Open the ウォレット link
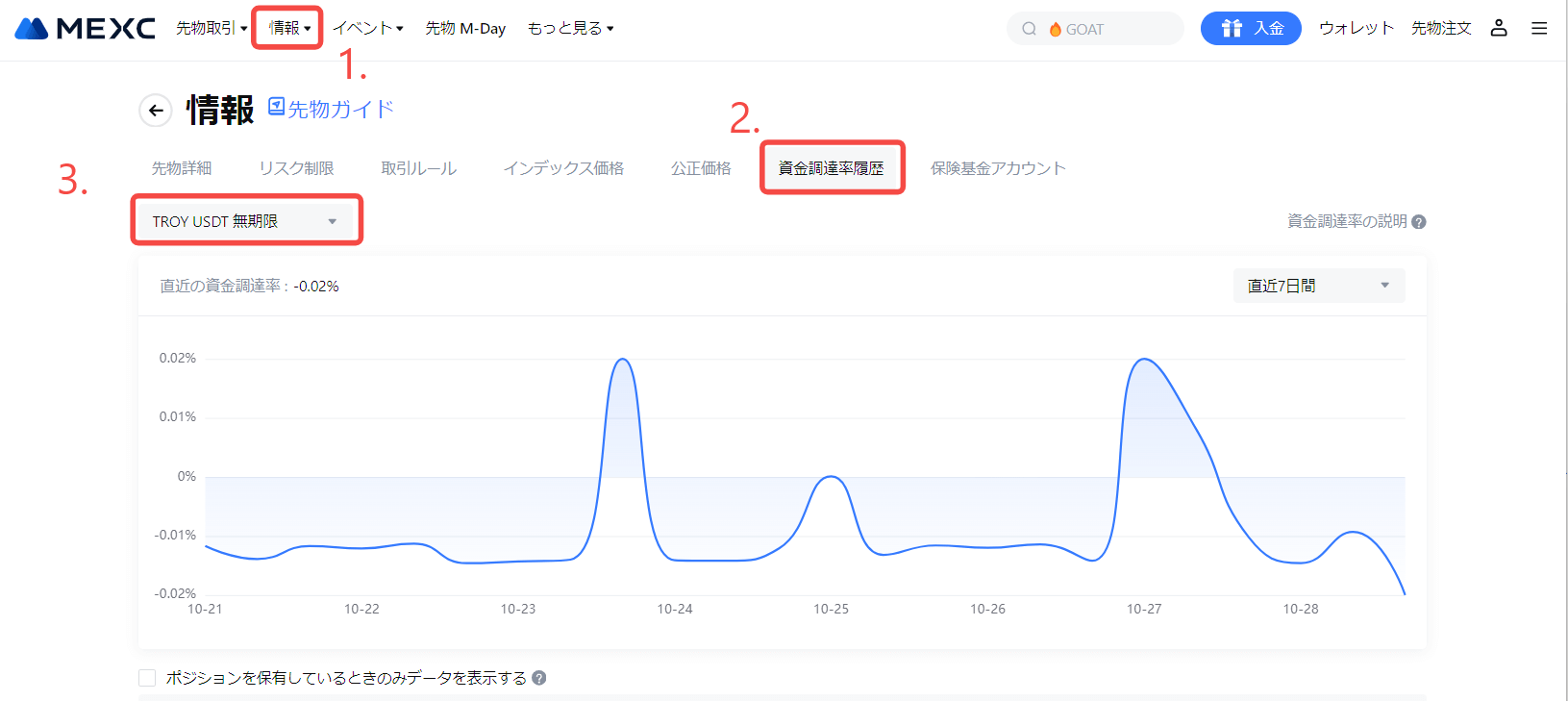The image size is (1568, 701). (1356, 29)
